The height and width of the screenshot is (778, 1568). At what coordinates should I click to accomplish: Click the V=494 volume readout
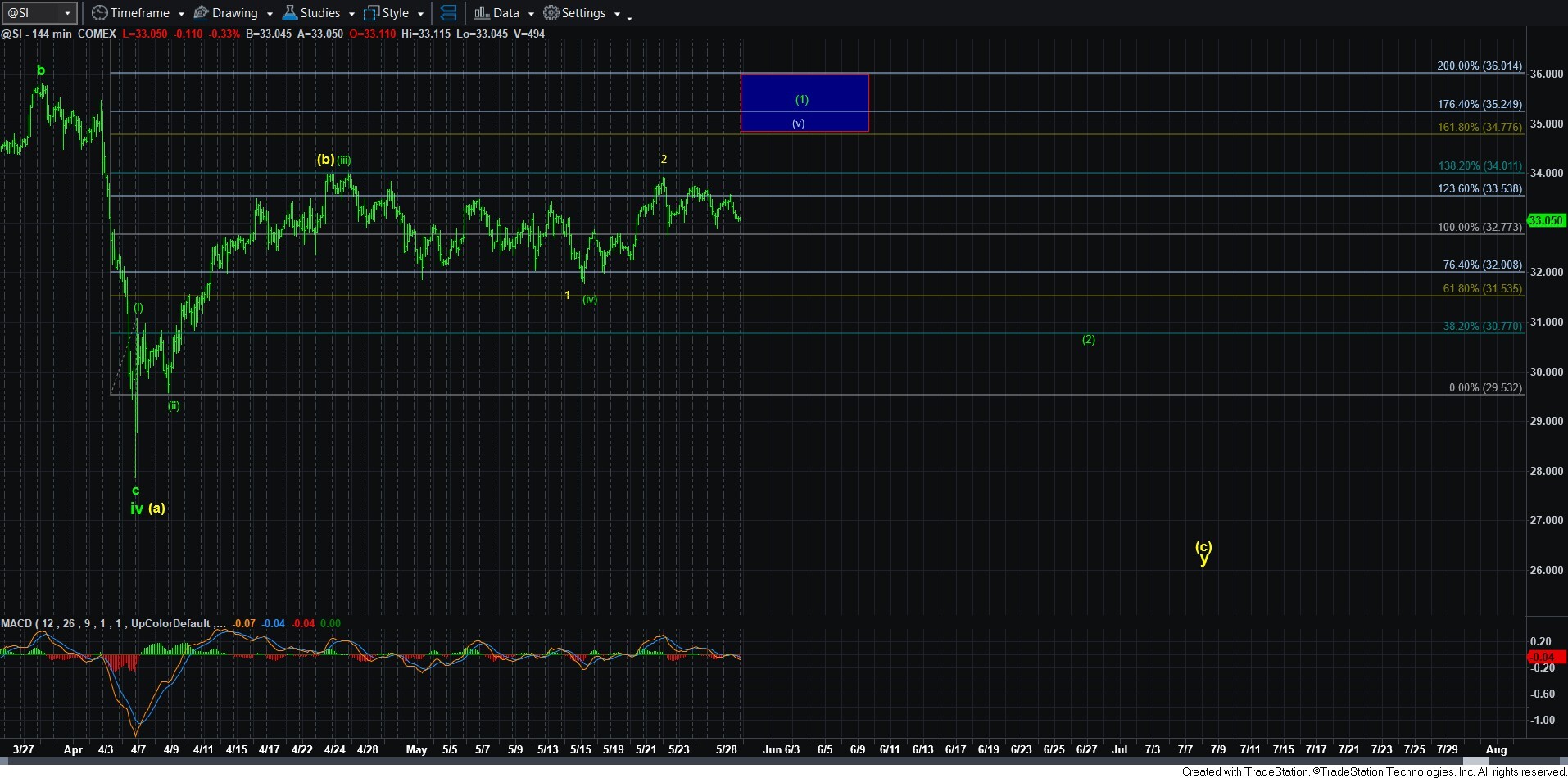point(529,34)
